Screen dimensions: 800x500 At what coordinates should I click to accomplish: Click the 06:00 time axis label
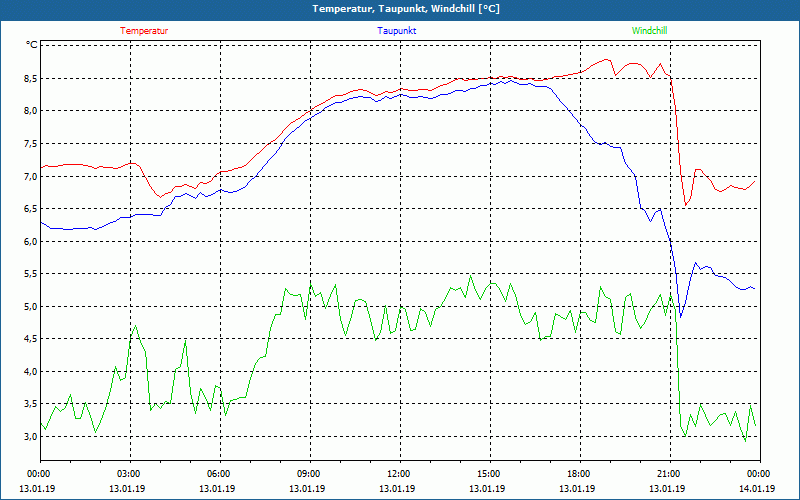(220, 474)
